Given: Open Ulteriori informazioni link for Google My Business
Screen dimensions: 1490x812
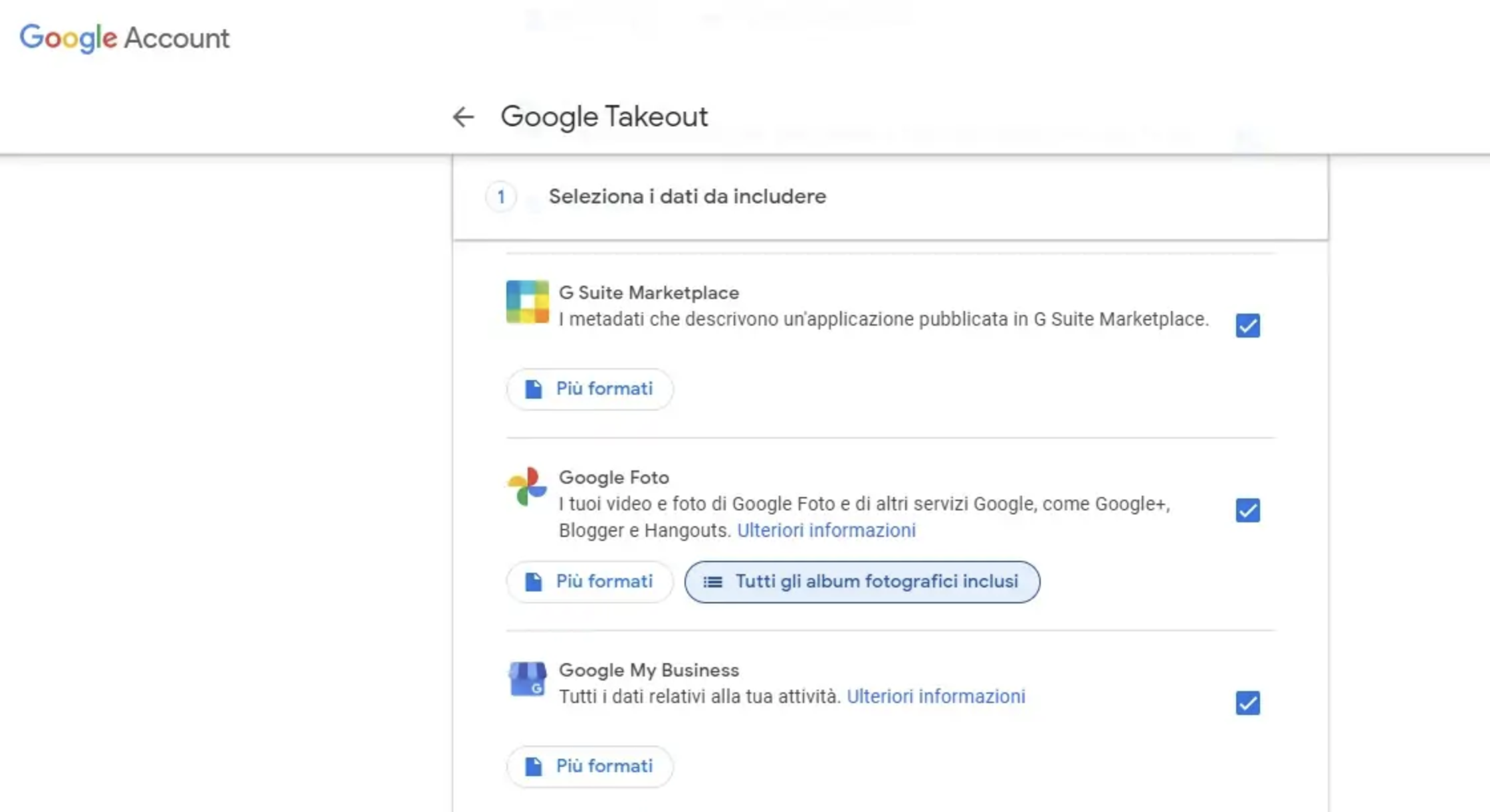Looking at the screenshot, I should [x=936, y=696].
